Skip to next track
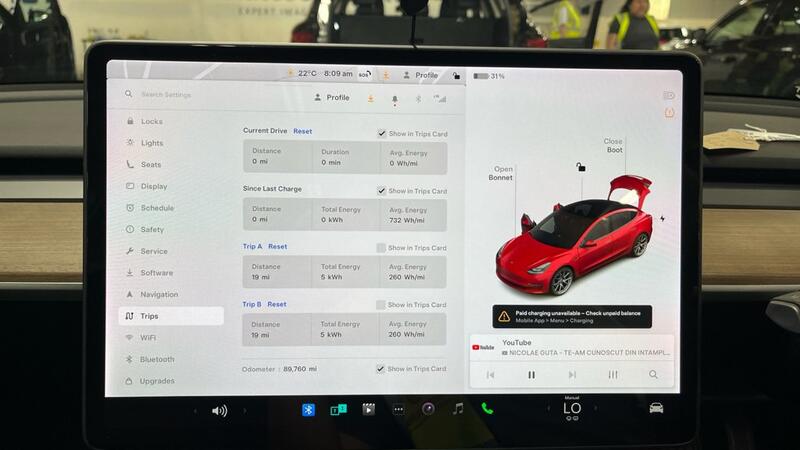This screenshot has width=800, height=450. (572, 375)
